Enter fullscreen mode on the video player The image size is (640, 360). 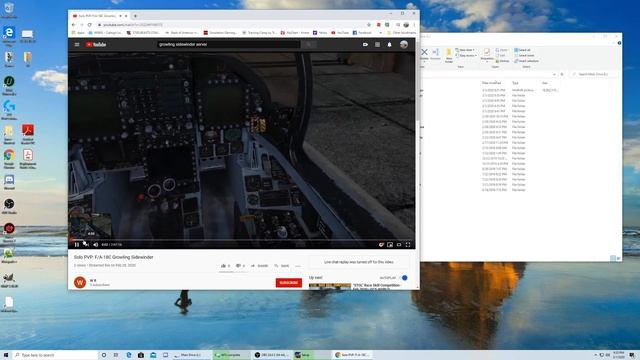click(408, 244)
